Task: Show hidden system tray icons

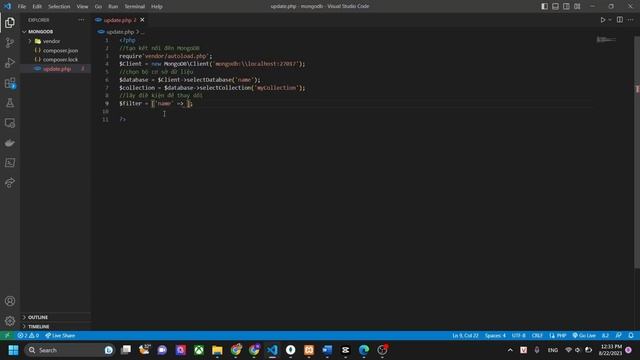Action: pyautogui.click(x=510, y=350)
